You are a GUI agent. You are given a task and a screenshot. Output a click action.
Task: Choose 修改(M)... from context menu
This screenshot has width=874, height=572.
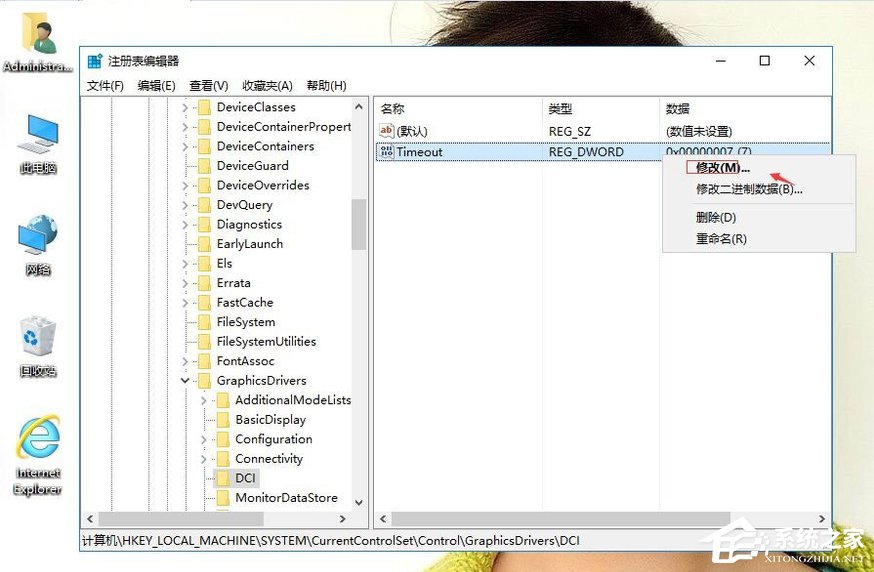722,167
